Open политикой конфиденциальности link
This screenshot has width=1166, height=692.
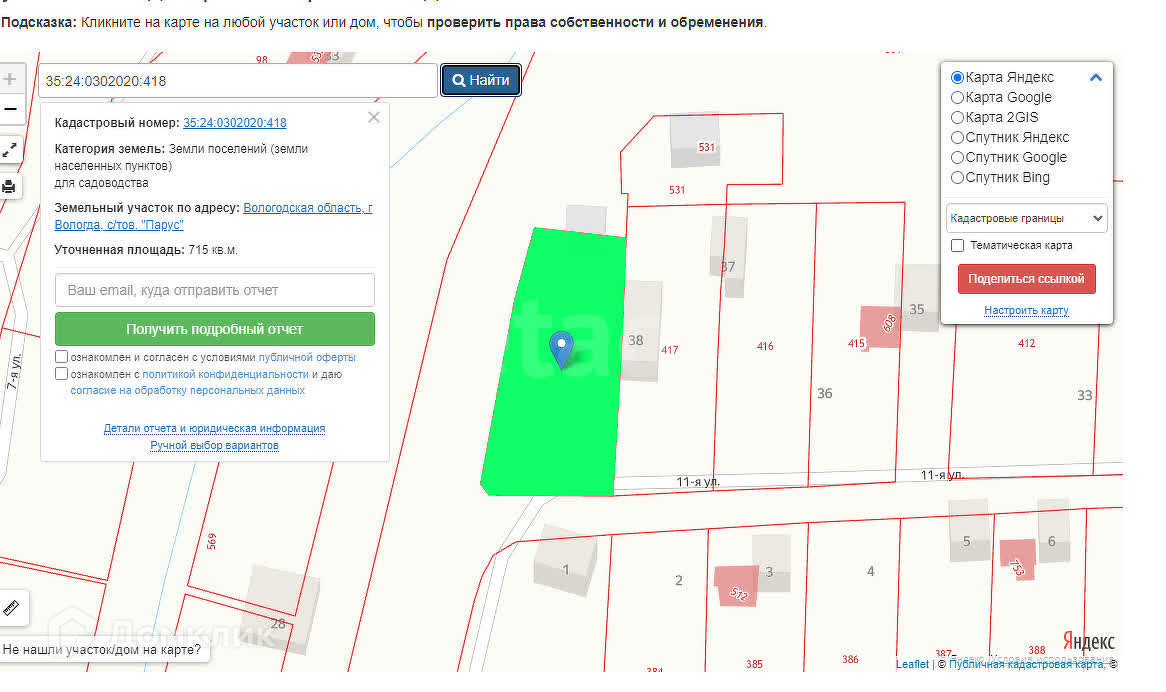pos(225,375)
